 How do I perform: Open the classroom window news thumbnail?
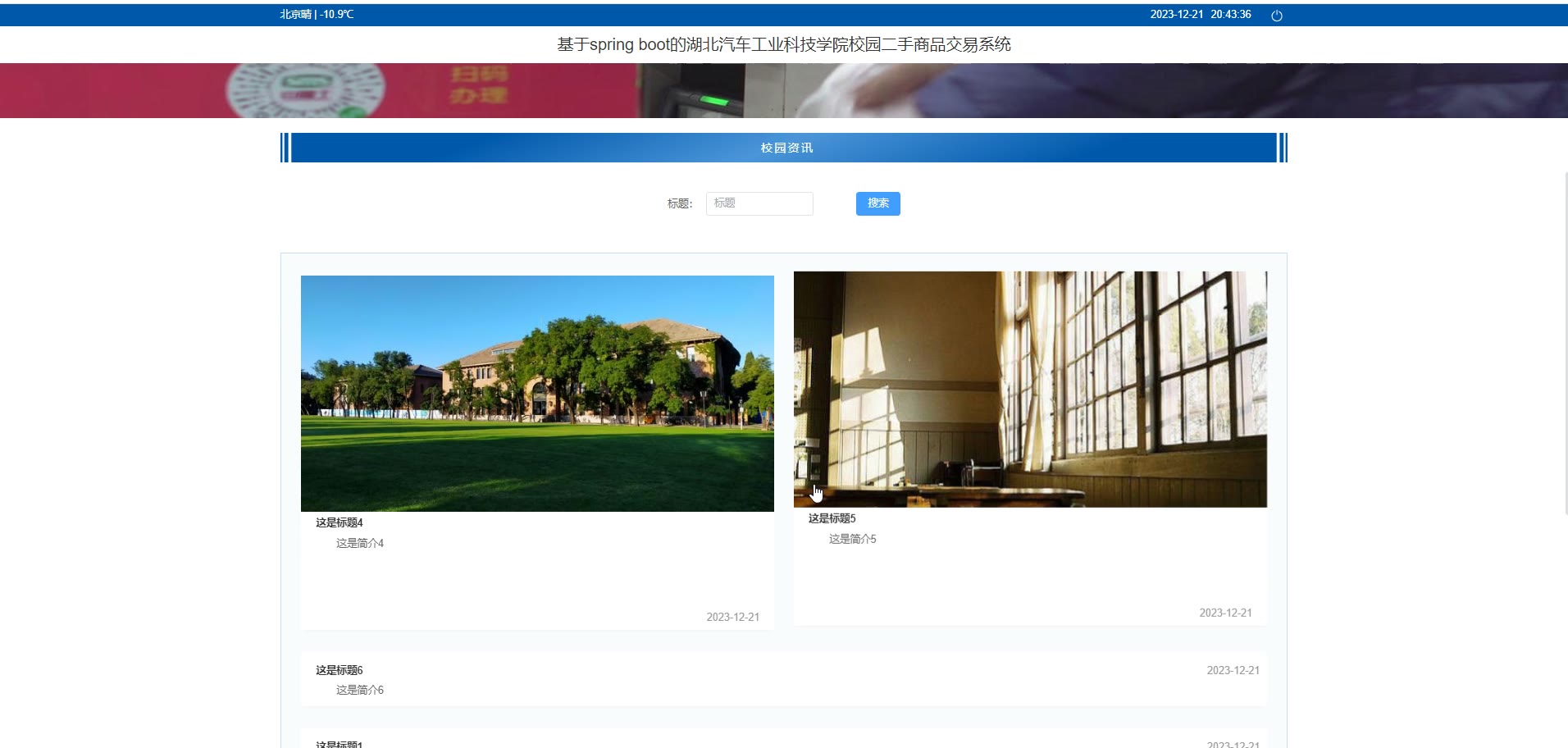tap(1030, 390)
